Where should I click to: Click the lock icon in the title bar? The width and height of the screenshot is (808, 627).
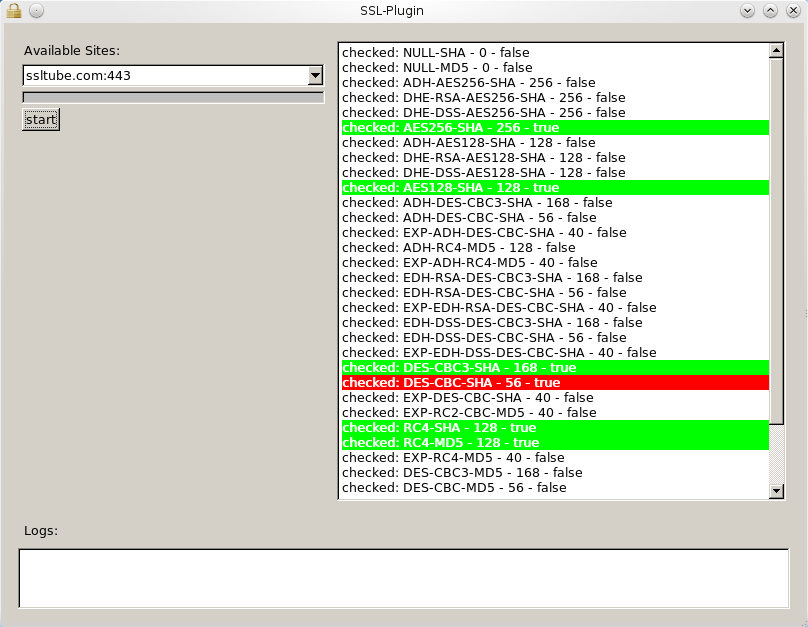pyautogui.click(x=14, y=10)
